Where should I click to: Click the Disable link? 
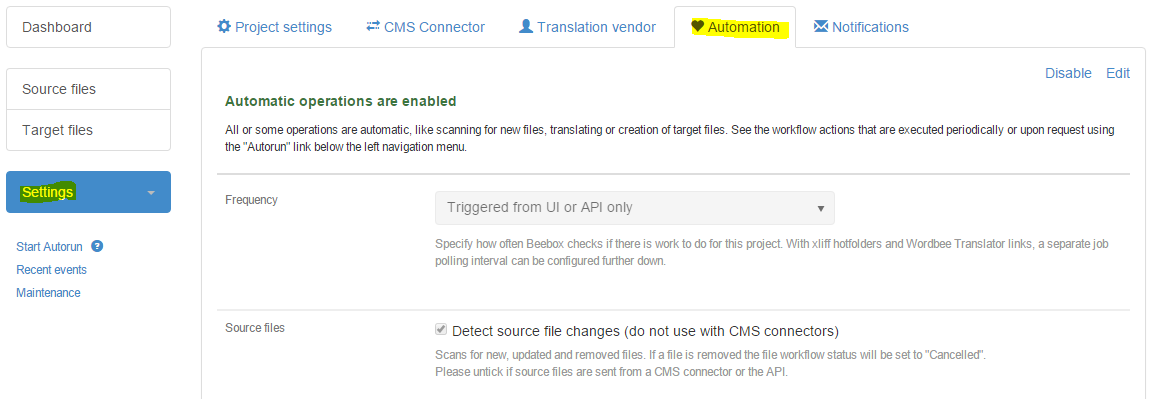pos(1068,73)
